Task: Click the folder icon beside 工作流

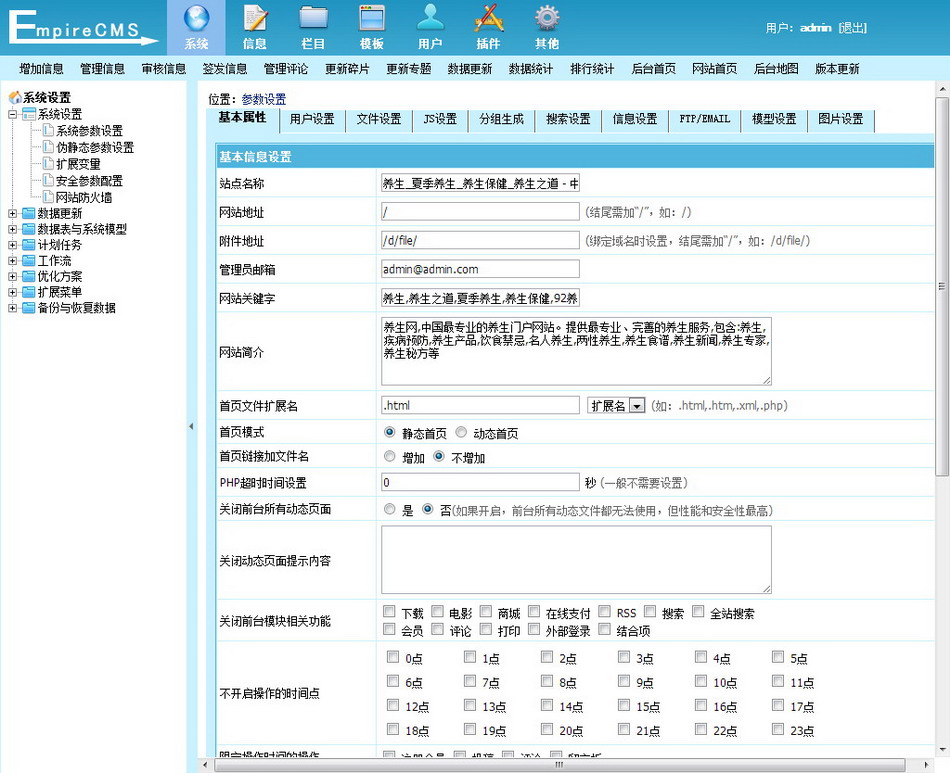Action: click(28, 260)
